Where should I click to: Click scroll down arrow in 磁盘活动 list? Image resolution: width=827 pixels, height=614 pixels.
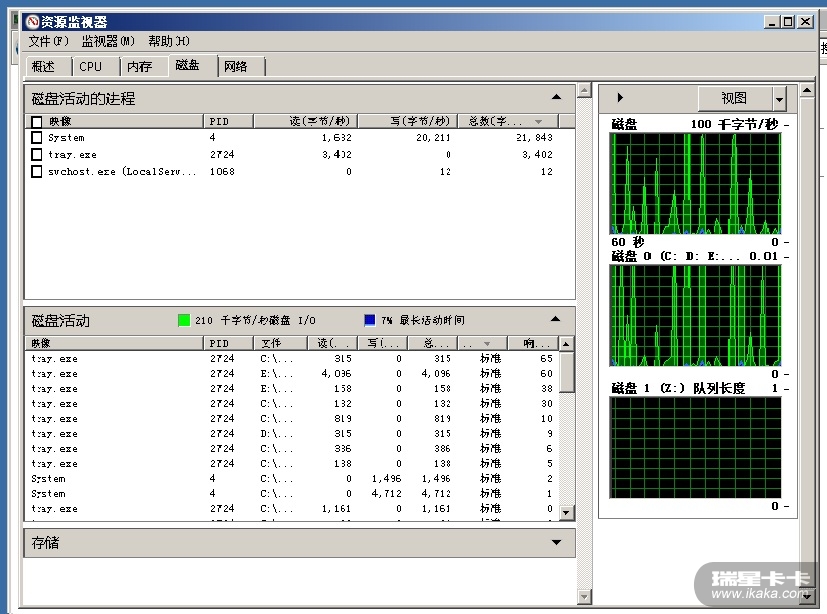pos(567,513)
